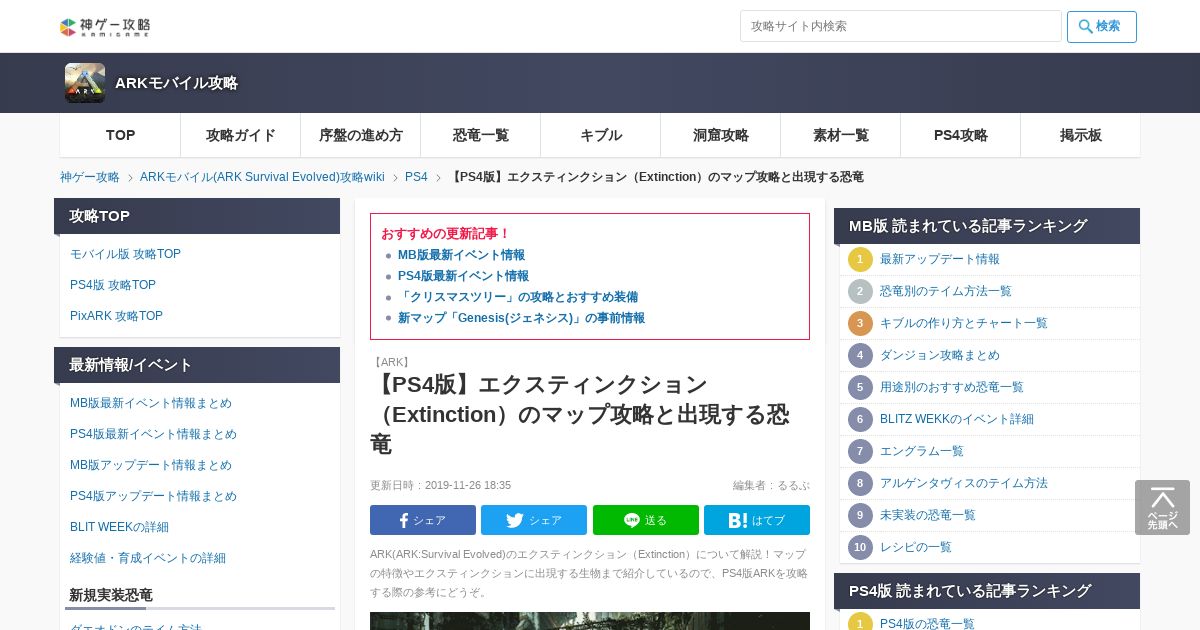Screen dimensions: 1200x630
Task: Open rank 6 BLITZ WEKKのイベント詳細
Action: tap(957, 419)
